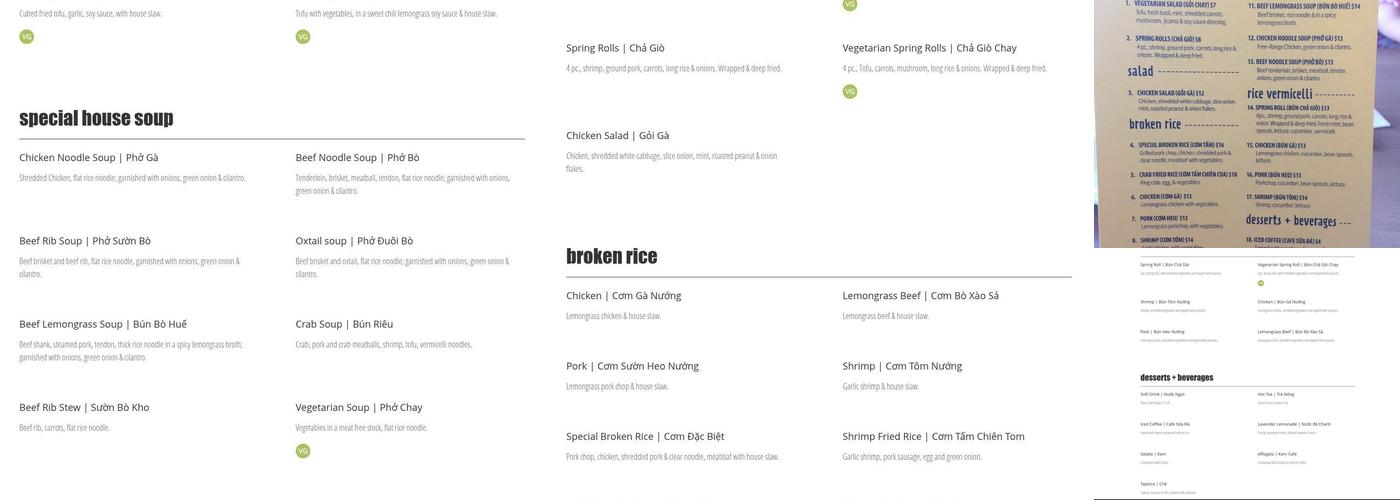Select Crab Soup | Bún Riêu item

point(344,324)
